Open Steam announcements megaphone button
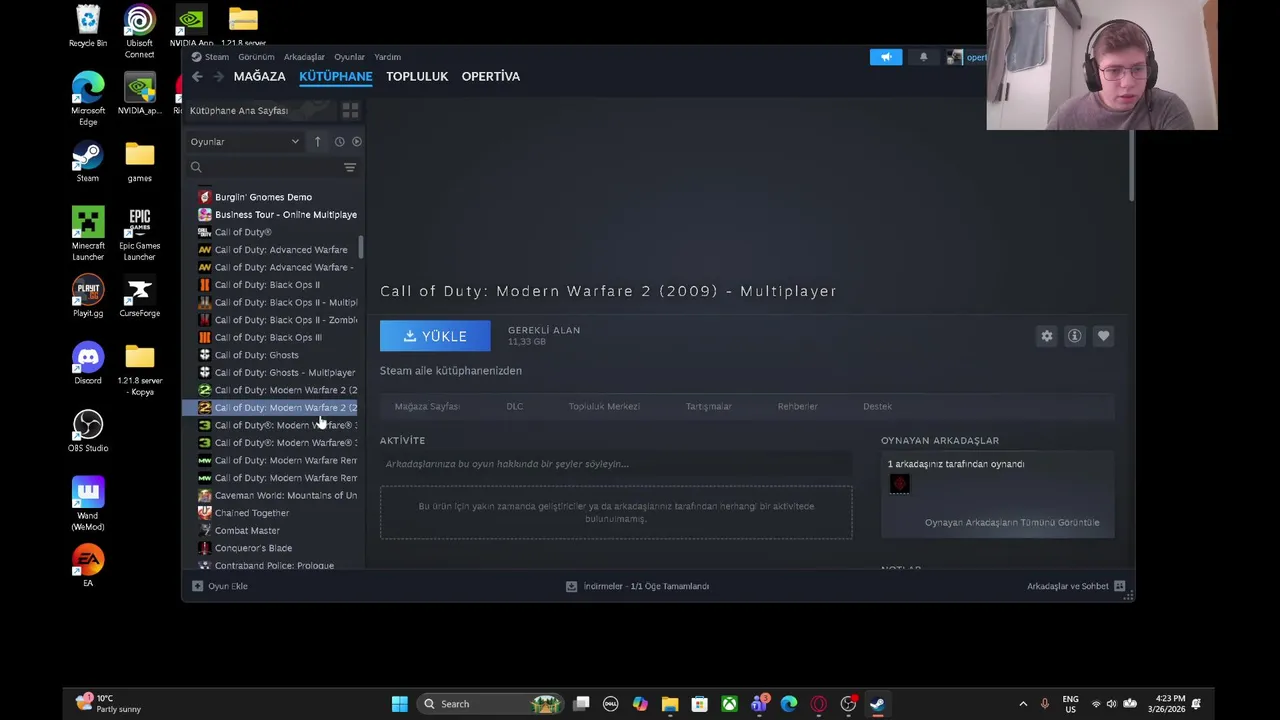 click(x=886, y=57)
